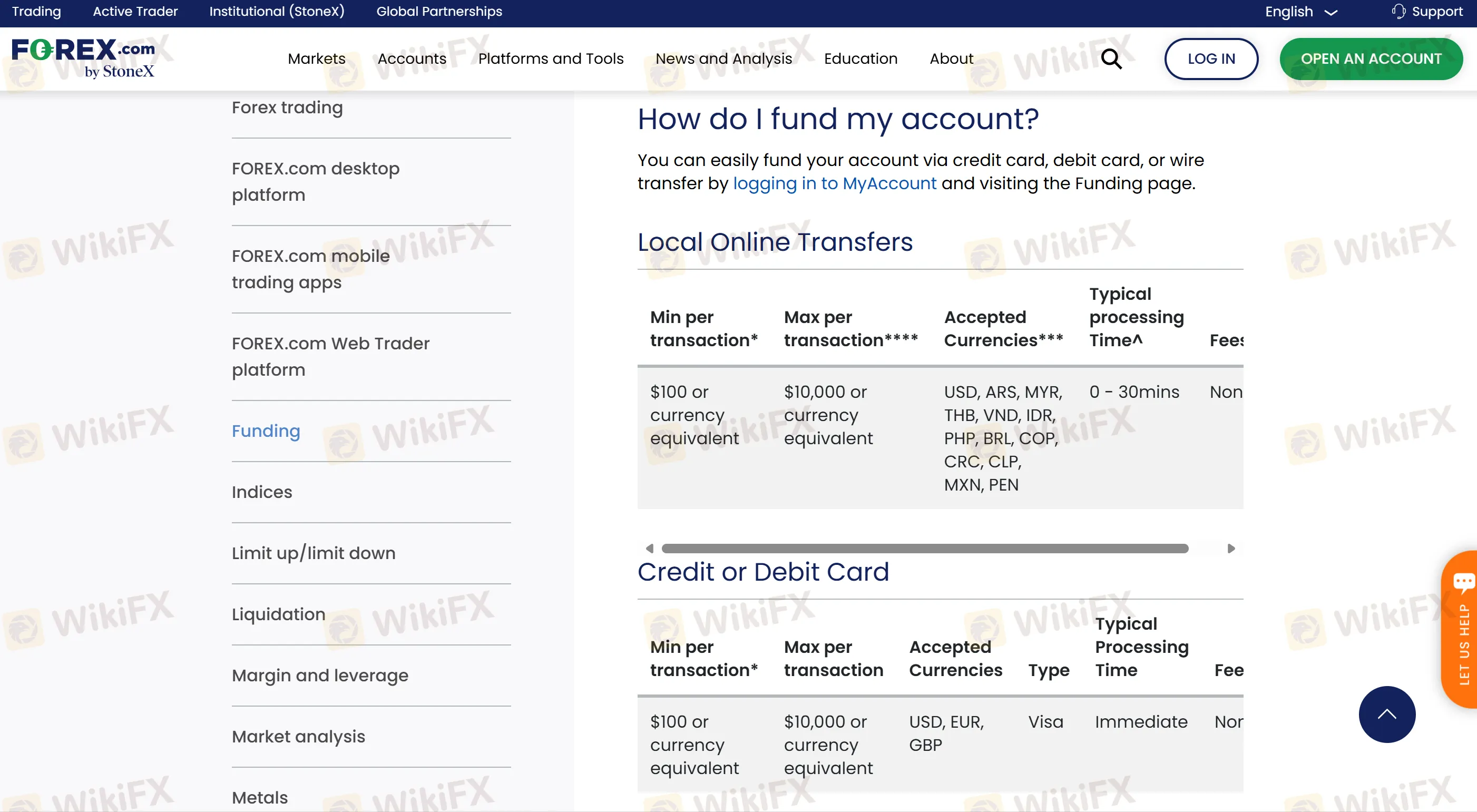Click the table's left scroll arrow
The image size is (1477, 812).
tap(649, 548)
